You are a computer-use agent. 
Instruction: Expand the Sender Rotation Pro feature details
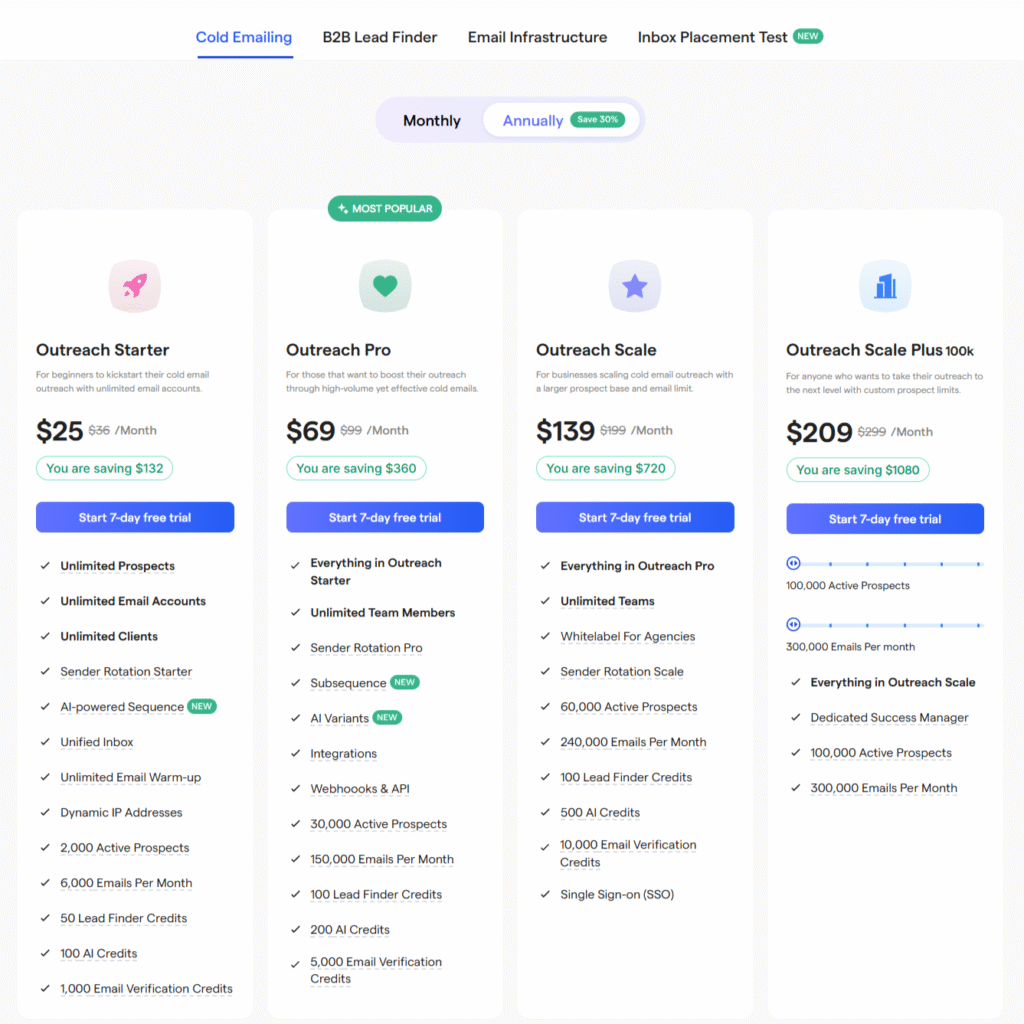click(x=366, y=647)
